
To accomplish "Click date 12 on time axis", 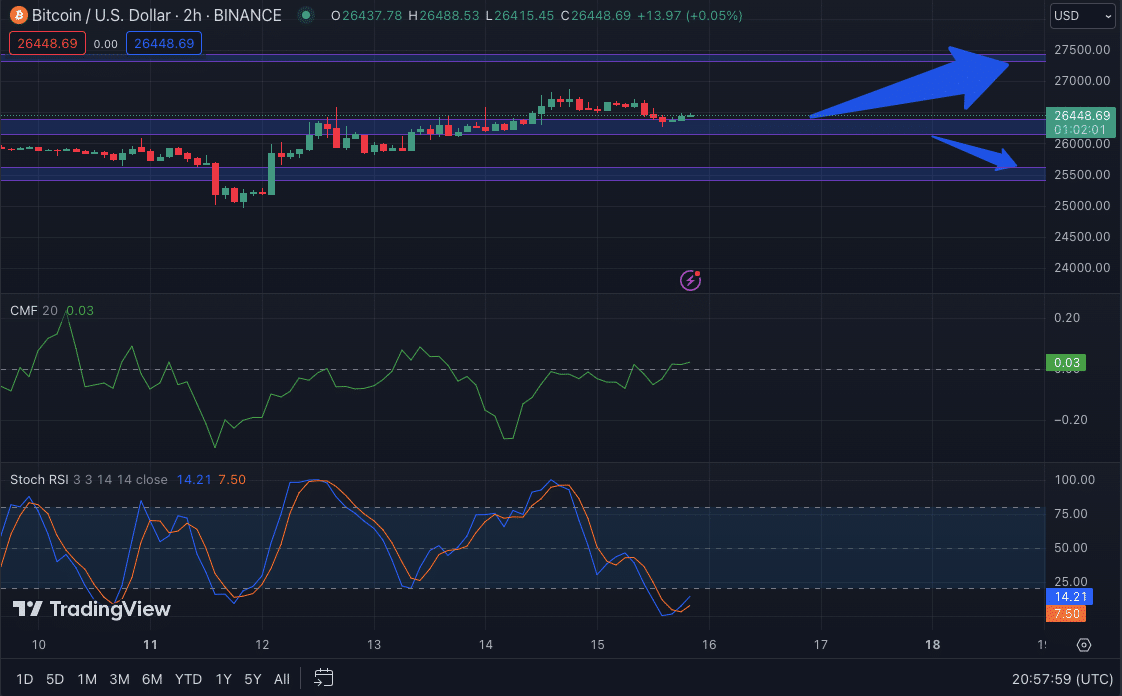I will [x=263, y=644].
